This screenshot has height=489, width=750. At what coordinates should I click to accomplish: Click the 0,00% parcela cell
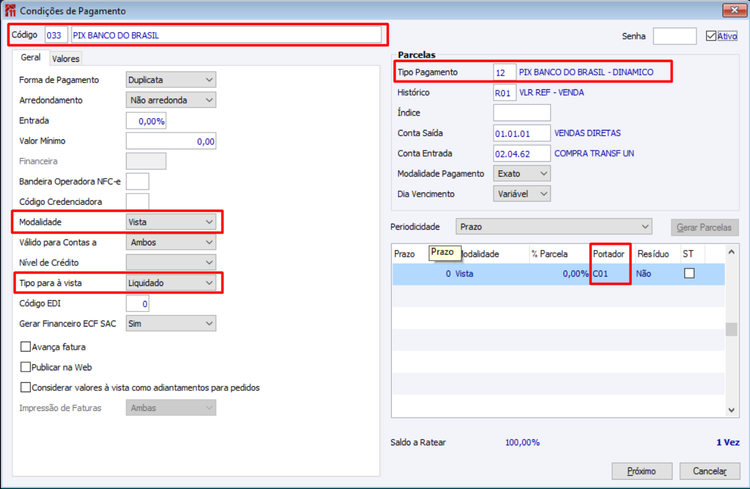pyautogui.click(x=559, y=274)
